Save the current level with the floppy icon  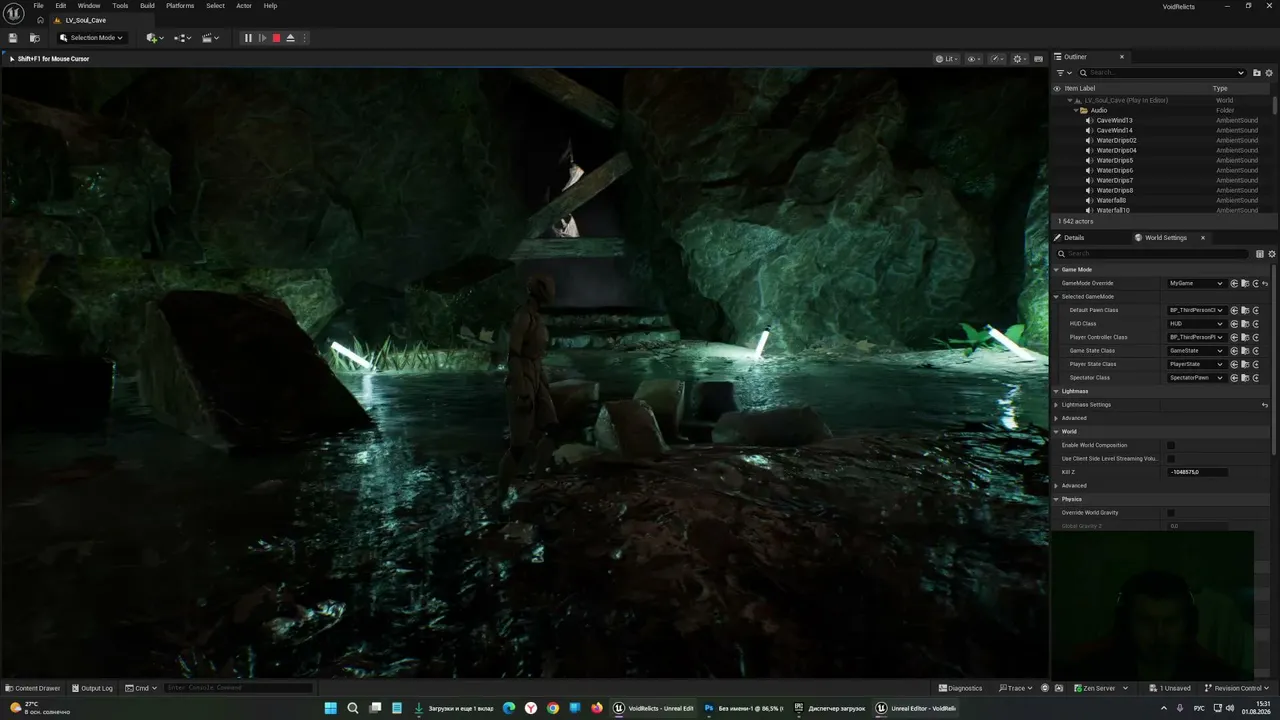[x=13, y=38]
